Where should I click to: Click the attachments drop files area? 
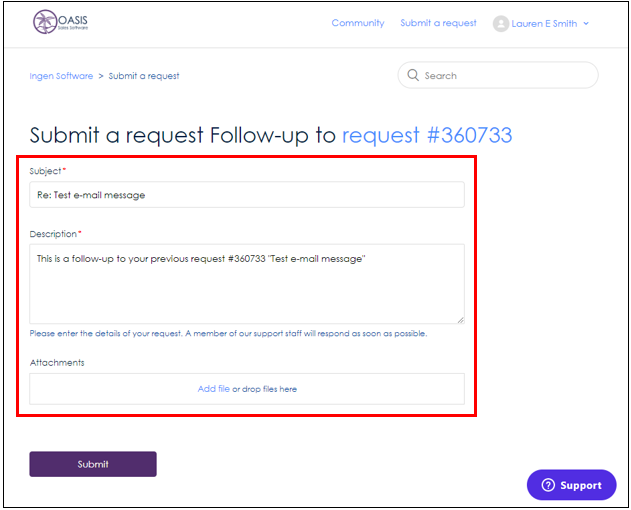click(x=247, y=389)
